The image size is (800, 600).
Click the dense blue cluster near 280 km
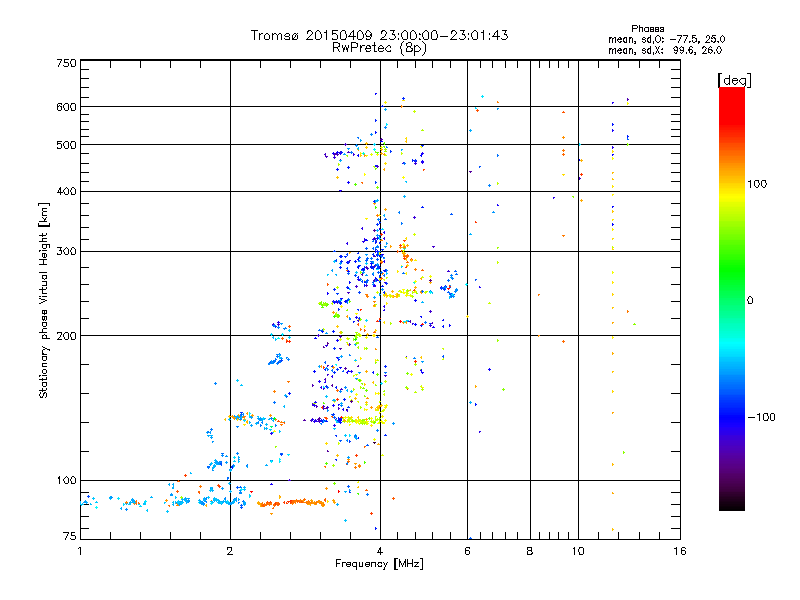(370, 268)
